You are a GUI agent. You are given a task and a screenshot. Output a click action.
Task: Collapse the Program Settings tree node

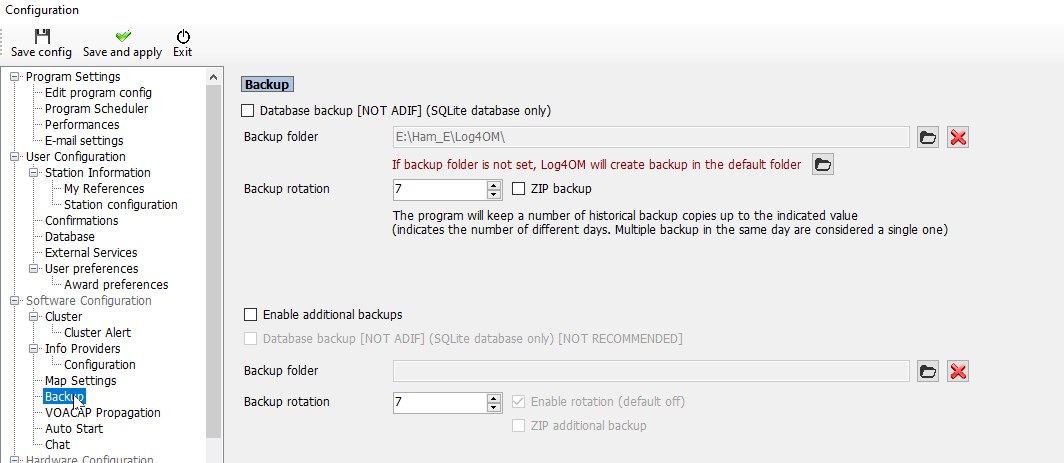coord(15,77)
